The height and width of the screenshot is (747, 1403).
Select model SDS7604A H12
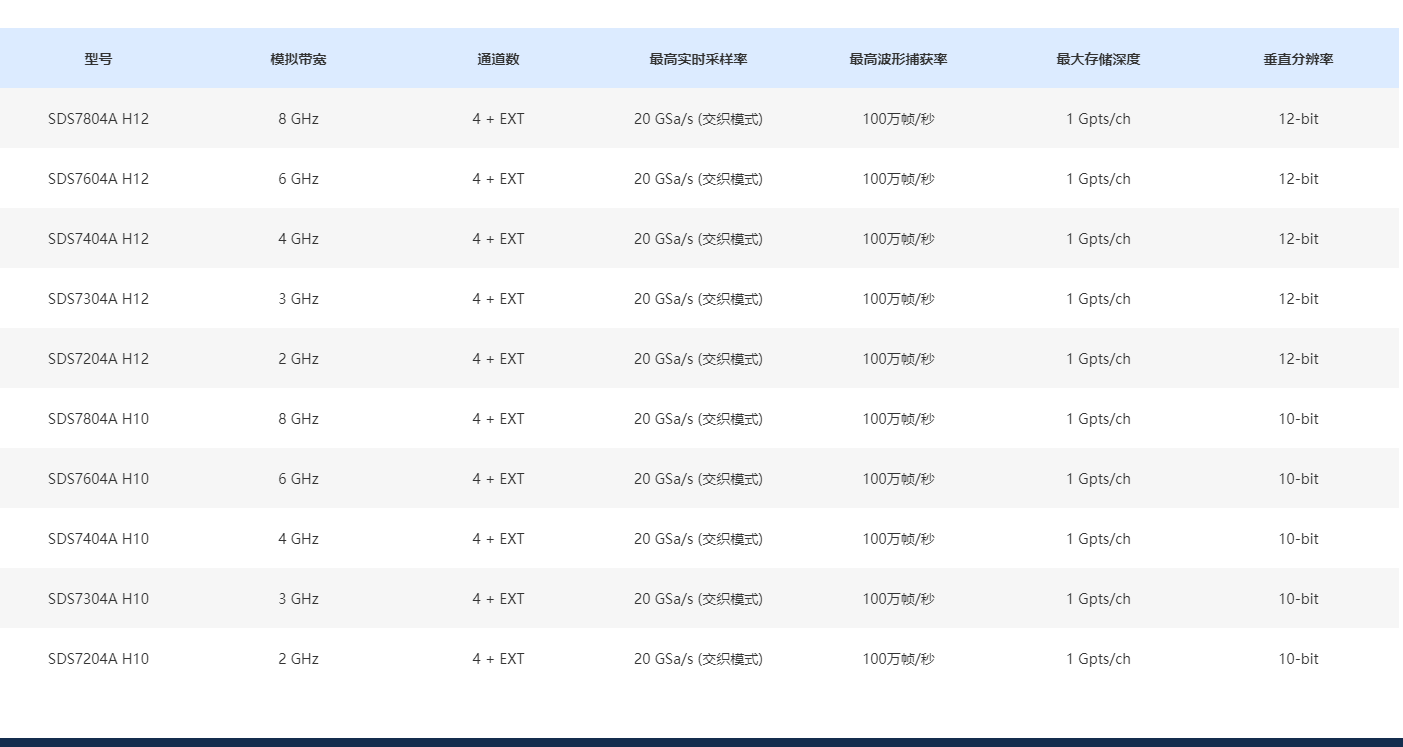pos(98,179)
